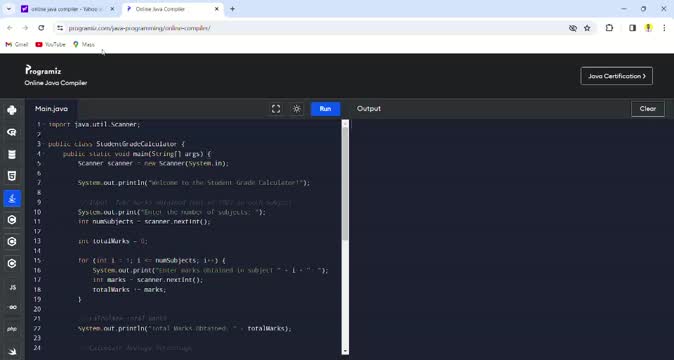
Task: Toggle light/dark theme with sun icon
Action: pyautogui.click(x=297, y=109)
